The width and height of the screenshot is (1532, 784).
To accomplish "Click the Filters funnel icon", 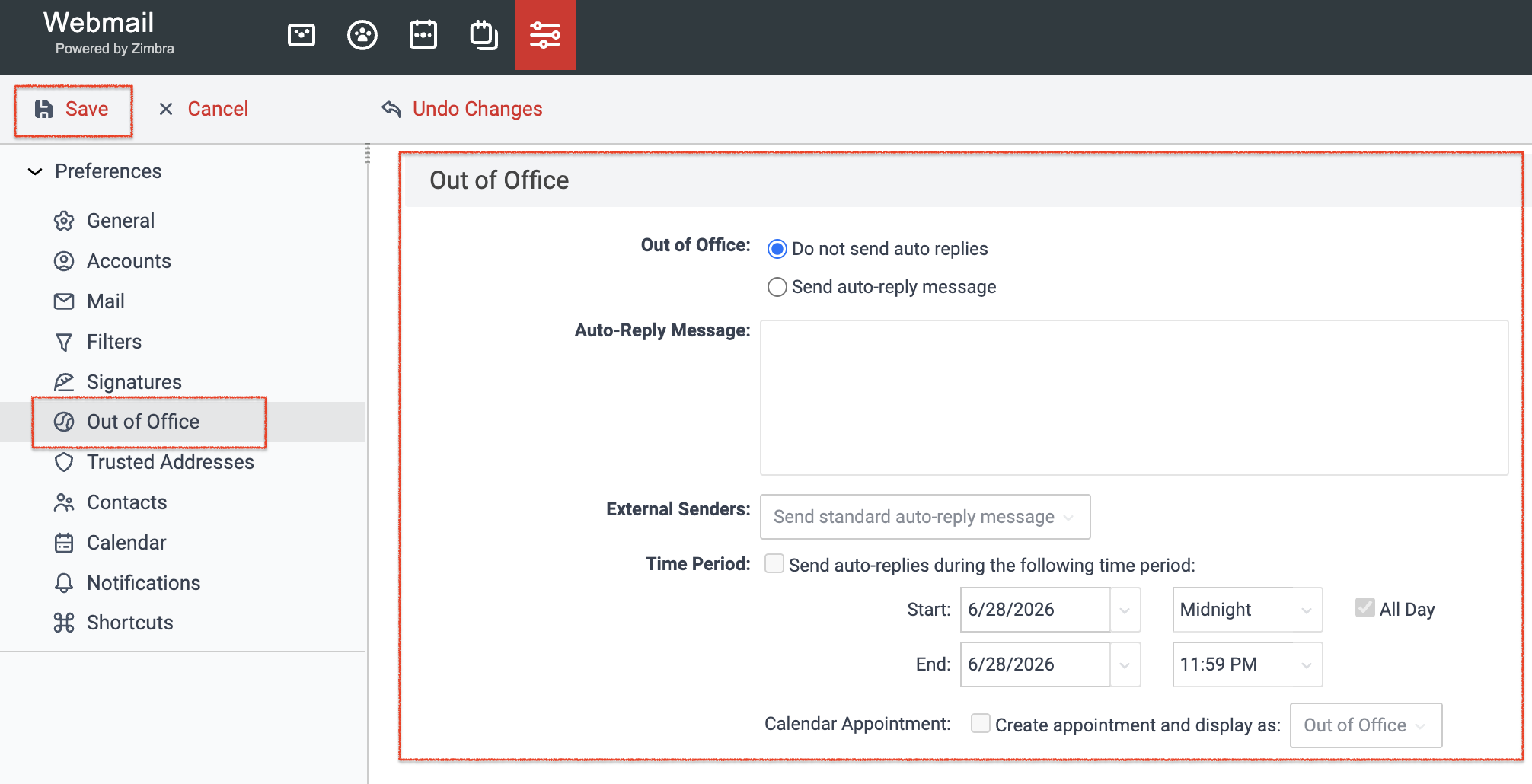I will 64,342.
